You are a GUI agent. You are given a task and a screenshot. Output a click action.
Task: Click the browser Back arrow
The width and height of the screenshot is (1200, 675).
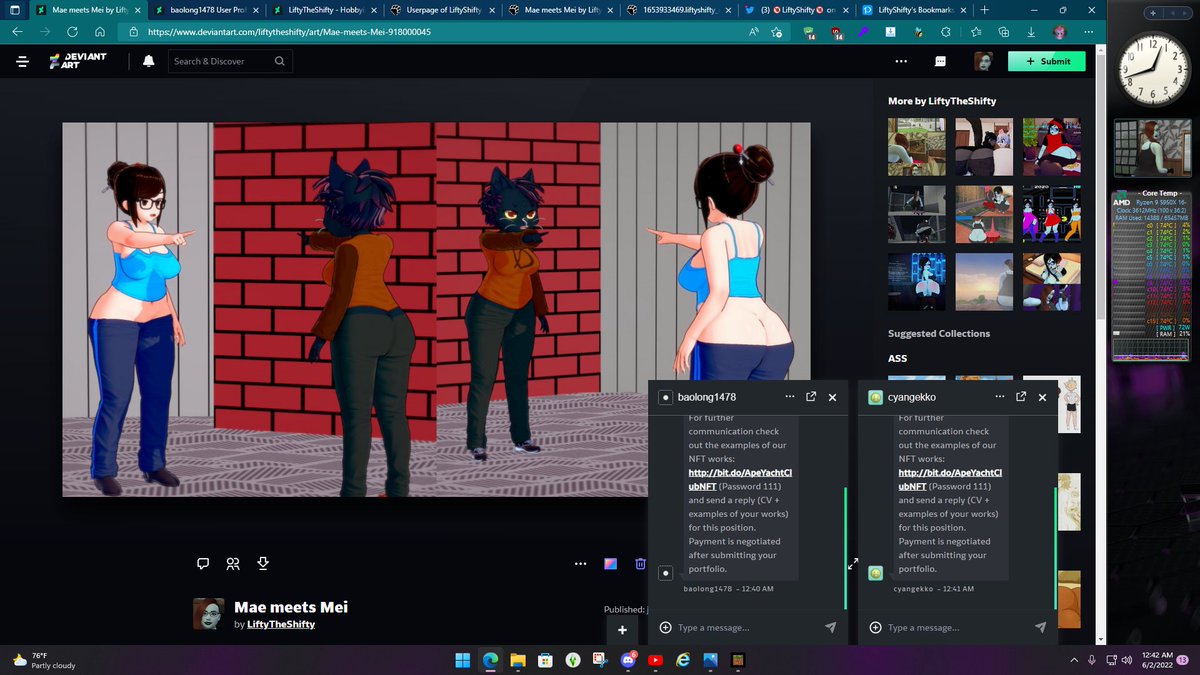(17, 31)
